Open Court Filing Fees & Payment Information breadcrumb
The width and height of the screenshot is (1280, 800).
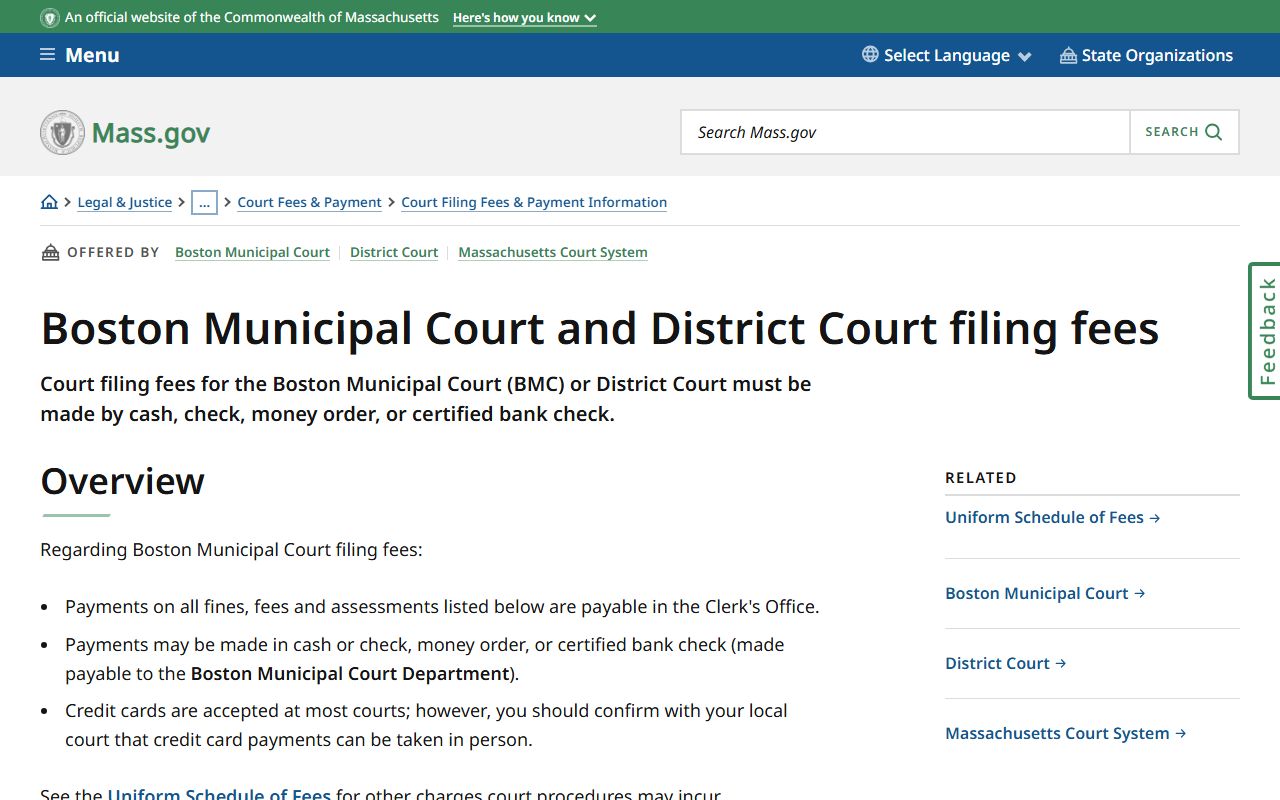pyautogui.click(x=534, y=202)
